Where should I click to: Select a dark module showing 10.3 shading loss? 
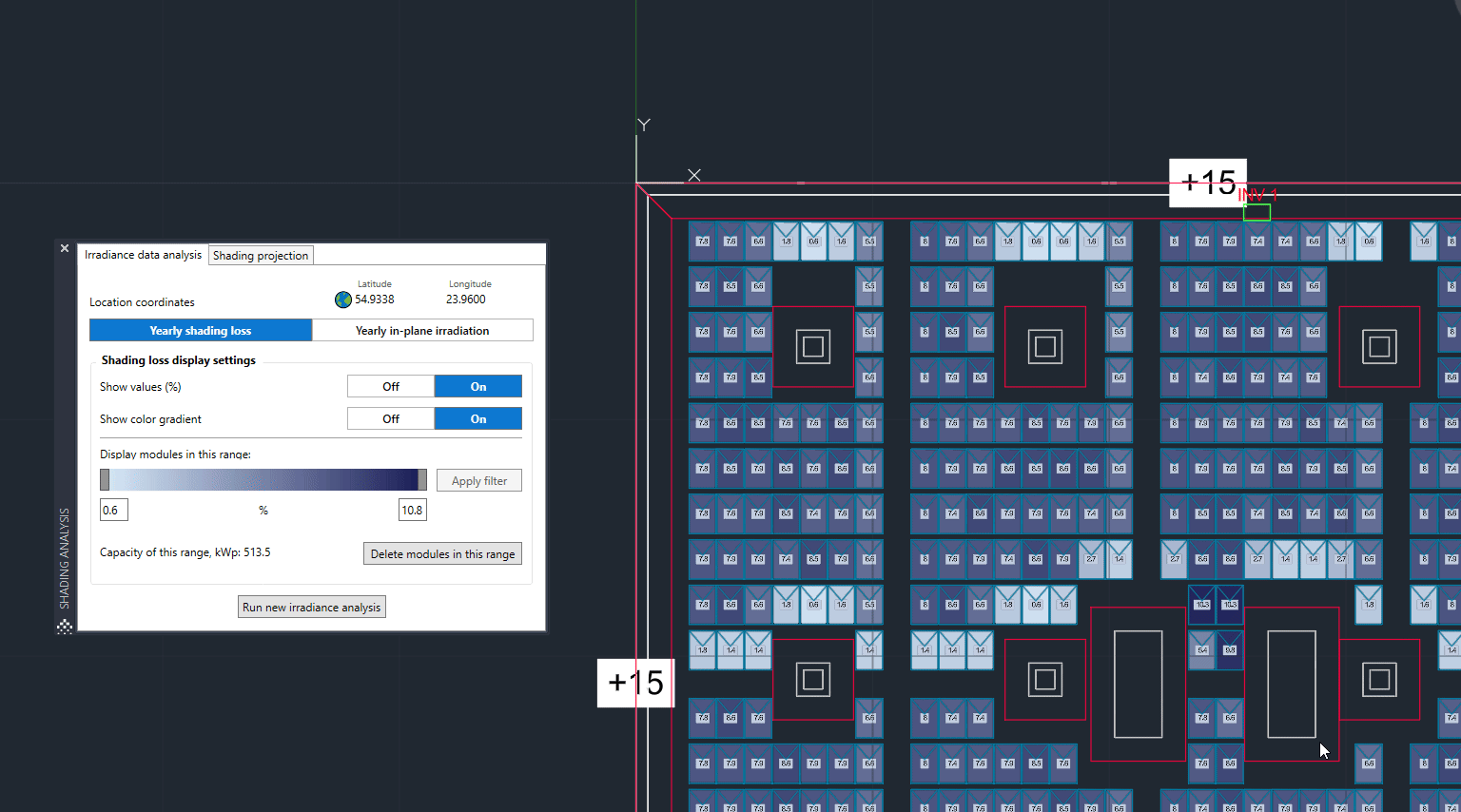[x=1200, y=604]
